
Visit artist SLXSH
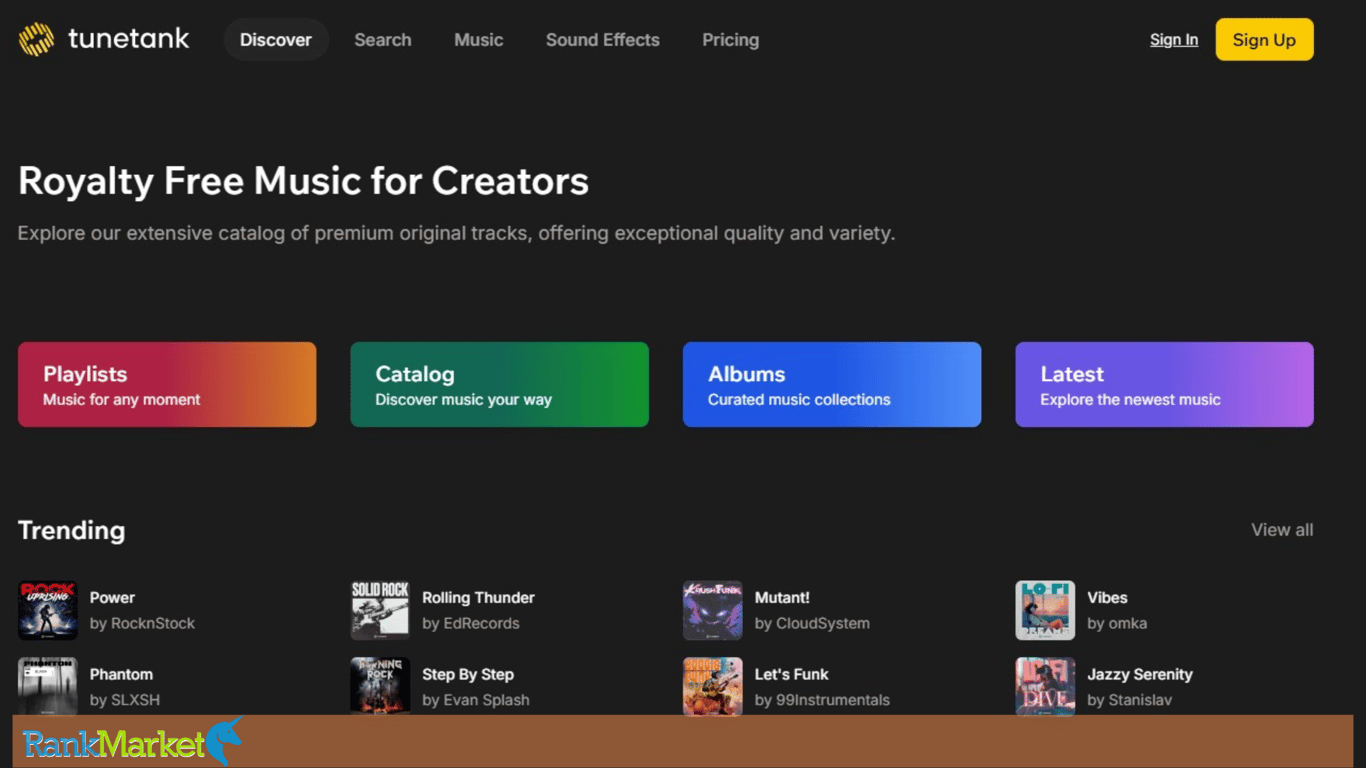pyautogui.click(x=135, y=700)
